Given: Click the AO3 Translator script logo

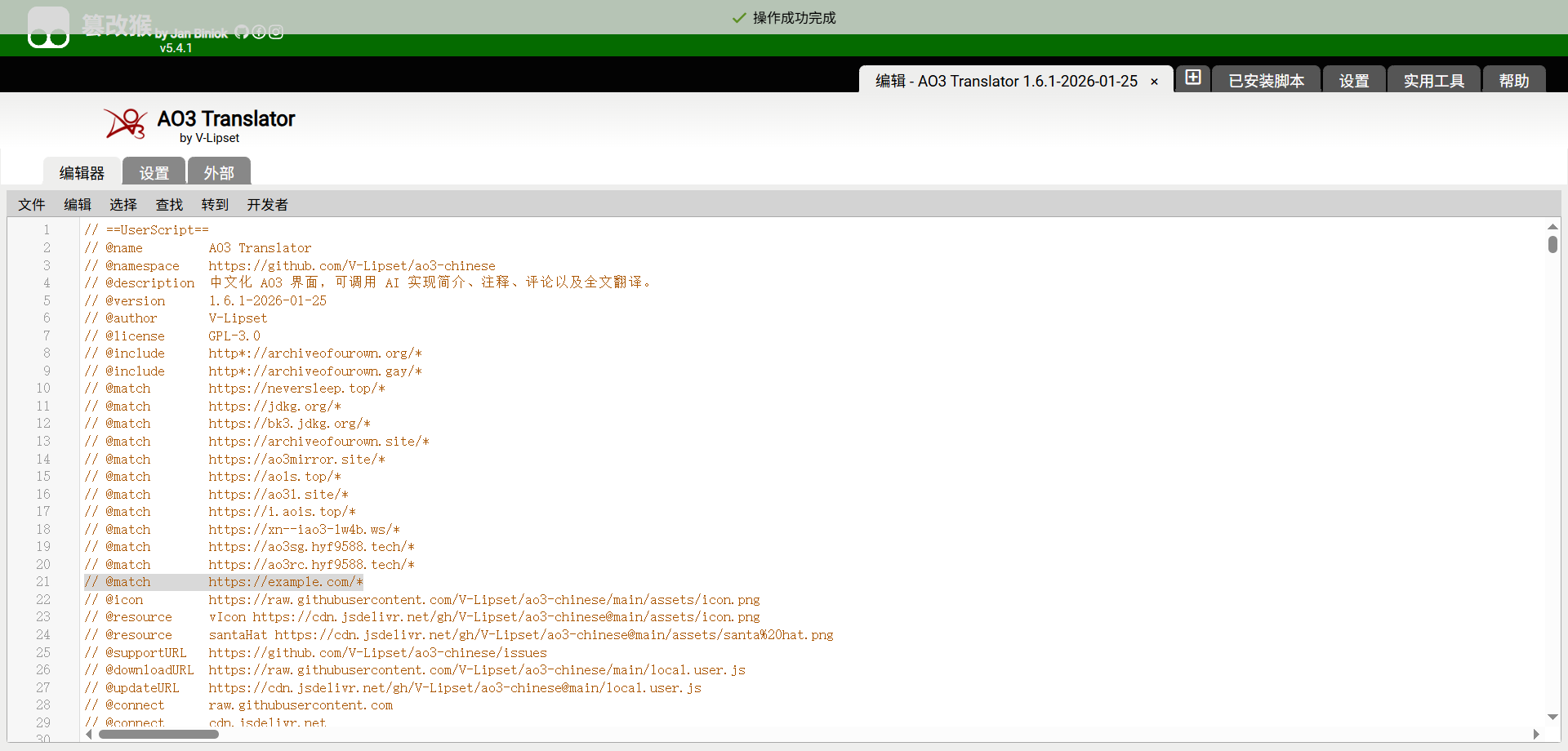Looking at the screenshot, I should pos(125,123).
